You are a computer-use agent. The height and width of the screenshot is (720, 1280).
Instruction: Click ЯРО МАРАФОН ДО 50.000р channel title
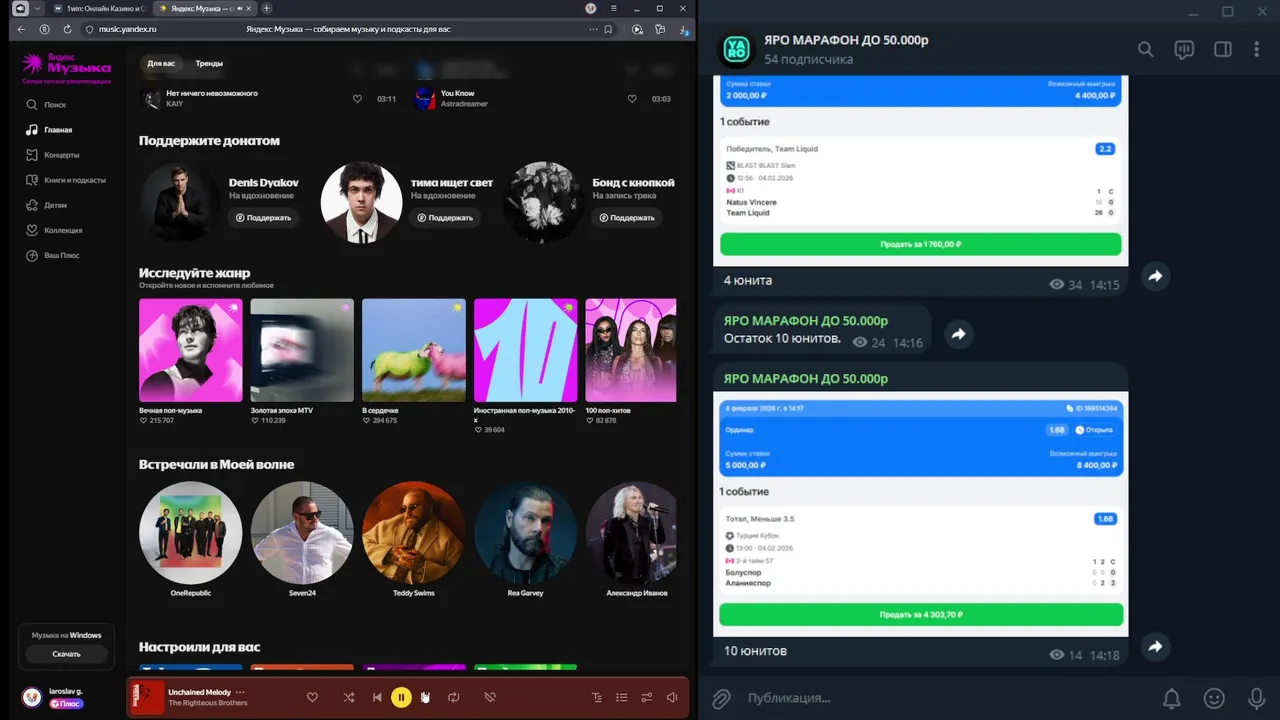click(x=846, y=40)
